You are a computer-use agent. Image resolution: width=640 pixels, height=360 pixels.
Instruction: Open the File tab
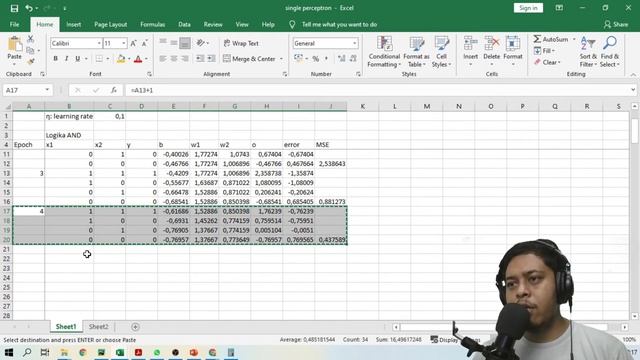pos(15,24)
